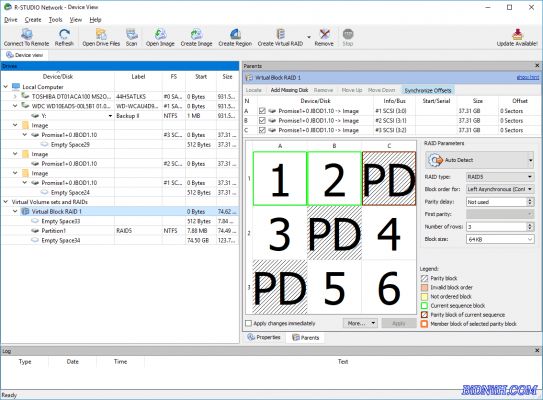543x400 pixels.
Task: Switch to the Properties tab
Action: point(264,337)
